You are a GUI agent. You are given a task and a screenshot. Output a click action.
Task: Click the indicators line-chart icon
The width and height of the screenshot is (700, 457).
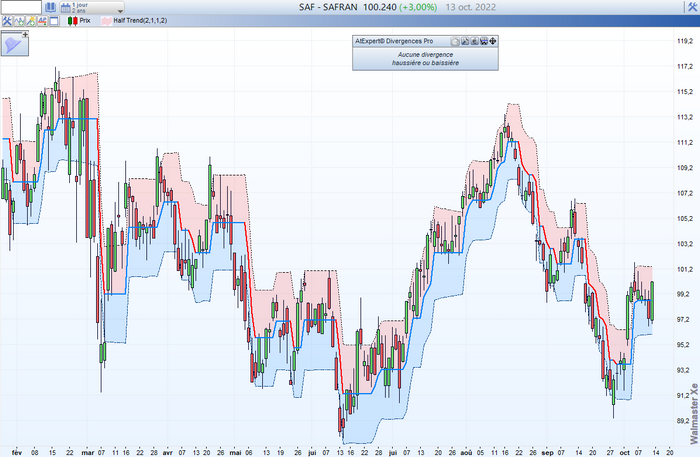[21, 20]
